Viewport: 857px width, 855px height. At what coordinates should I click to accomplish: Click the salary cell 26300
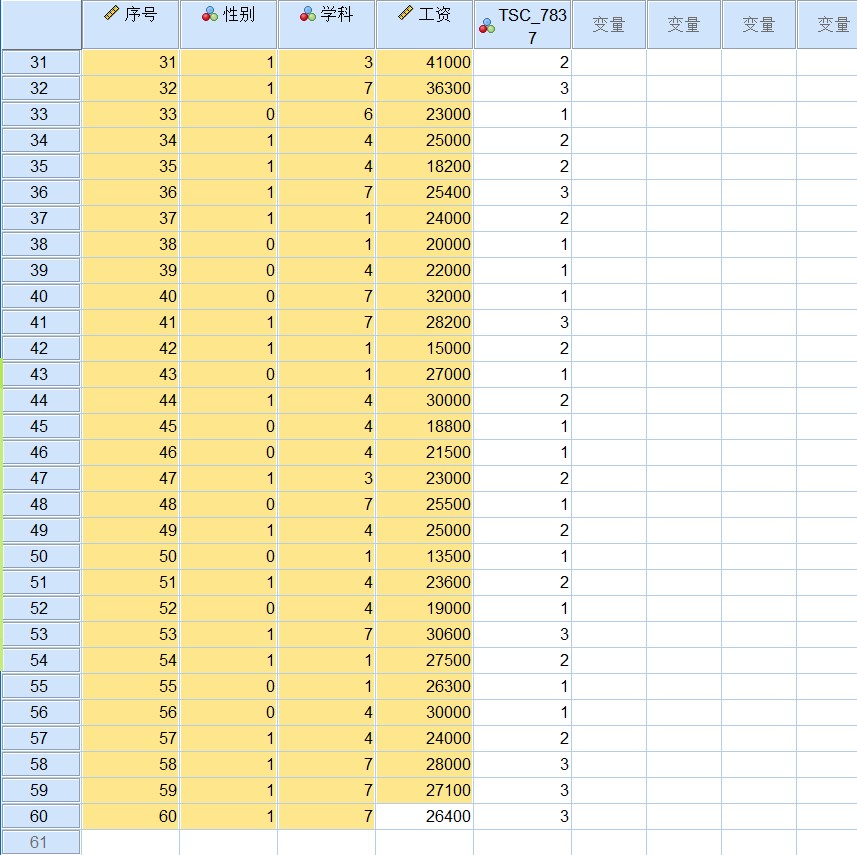pos(424,686)
